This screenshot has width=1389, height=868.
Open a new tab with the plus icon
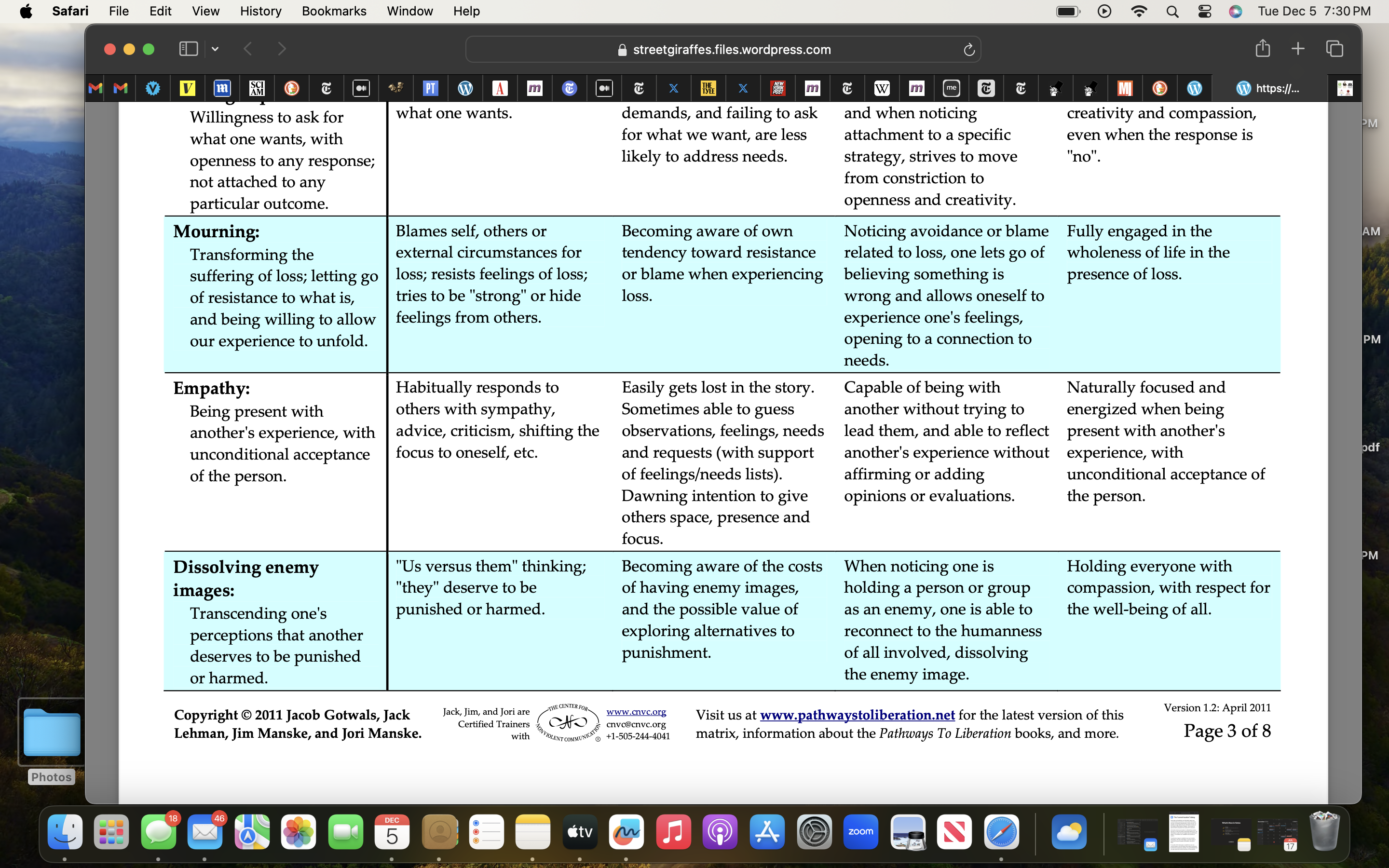coord(1298,49)
